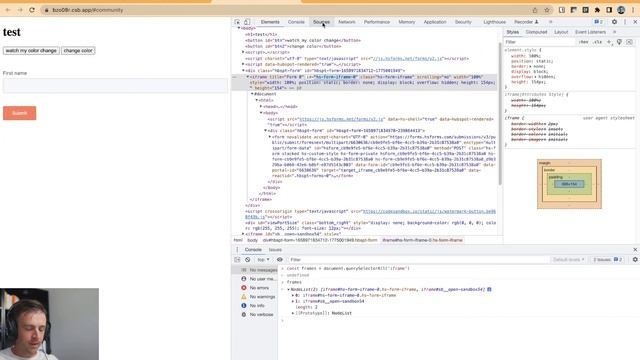Close the console drawer with X

[635, 249]
